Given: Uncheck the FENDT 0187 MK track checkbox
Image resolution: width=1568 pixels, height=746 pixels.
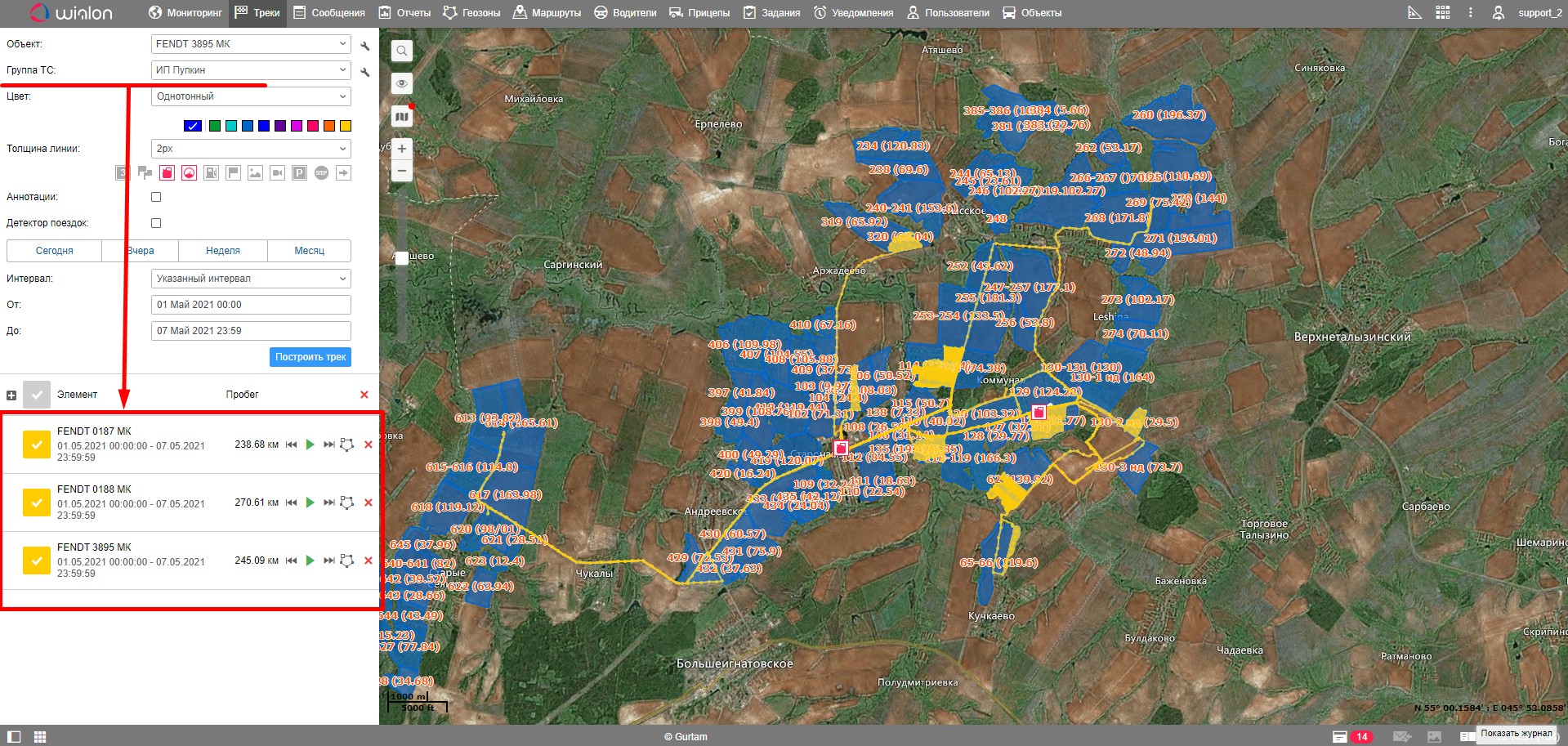Looking at the screenshot, I should coord(37,444).
